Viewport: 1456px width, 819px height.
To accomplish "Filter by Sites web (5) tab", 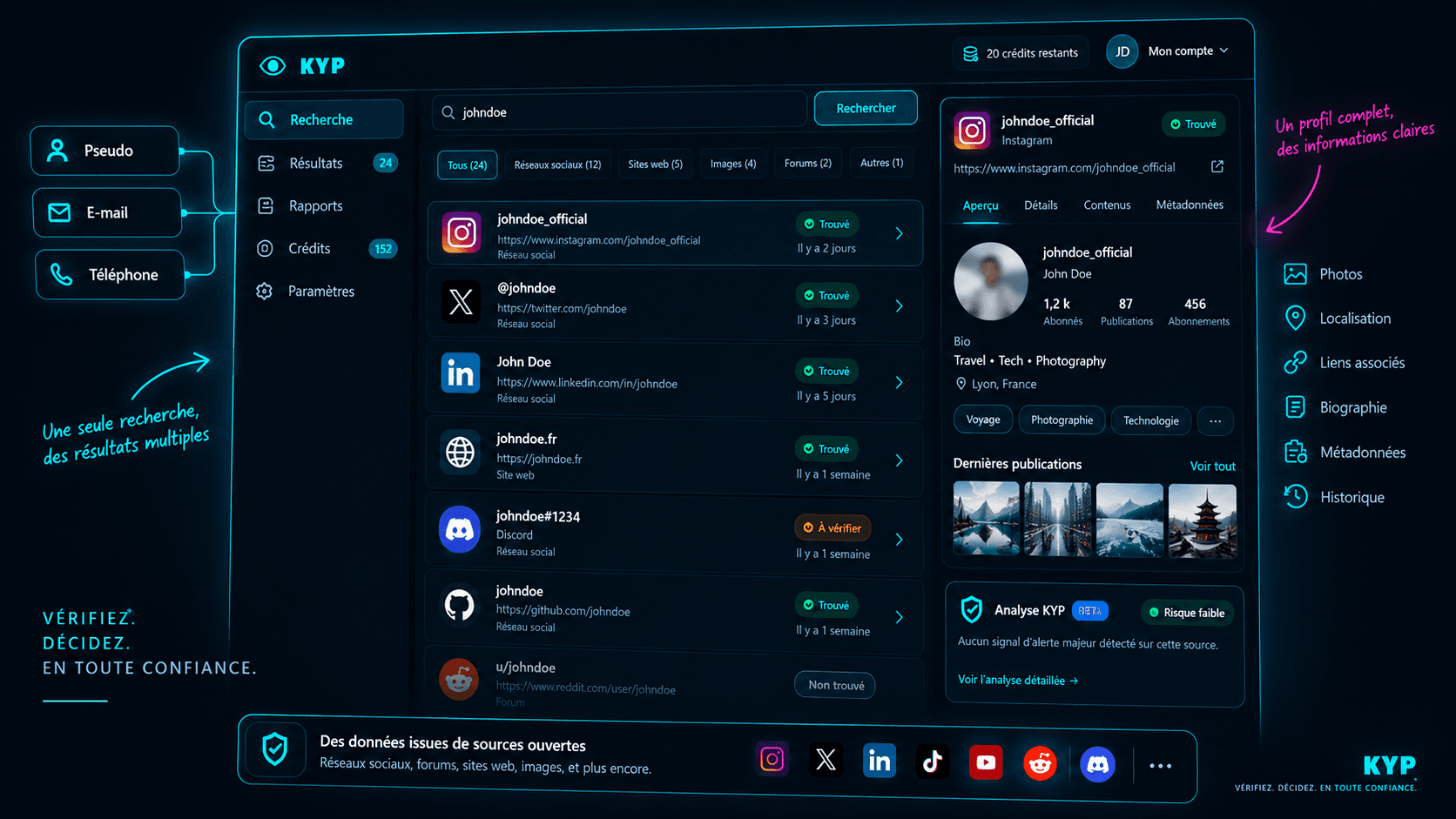I will [655, 164].
